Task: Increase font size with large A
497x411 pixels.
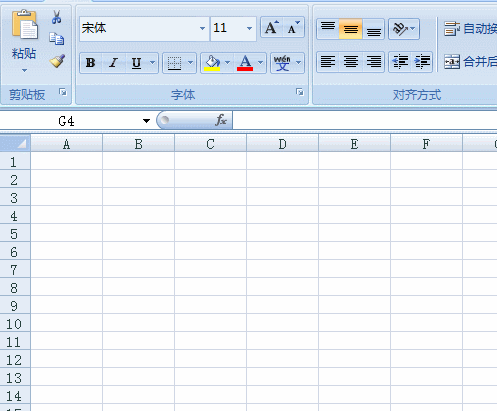Action: [271, 28]
